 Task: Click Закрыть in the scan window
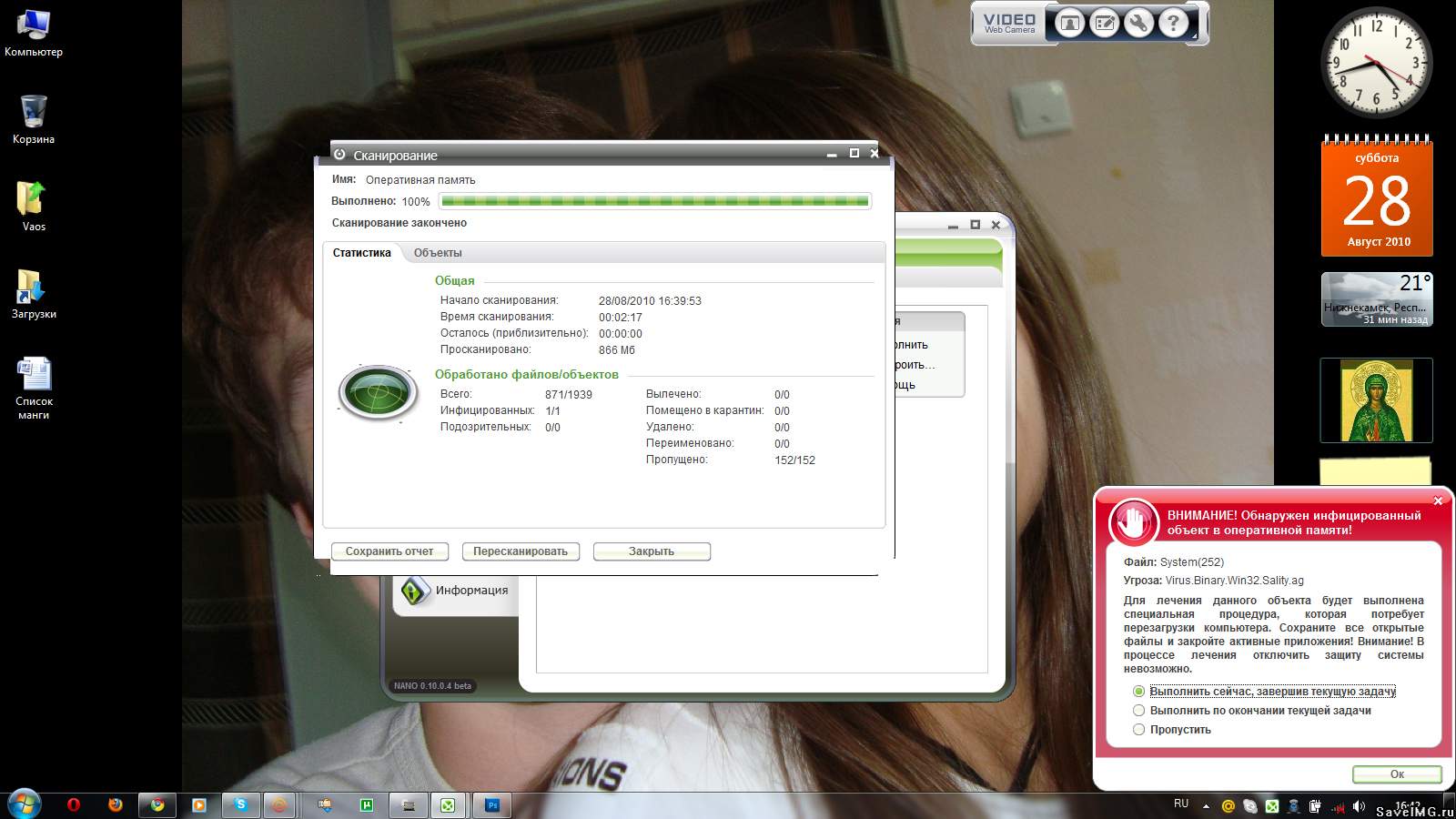(x=652, y=551)
